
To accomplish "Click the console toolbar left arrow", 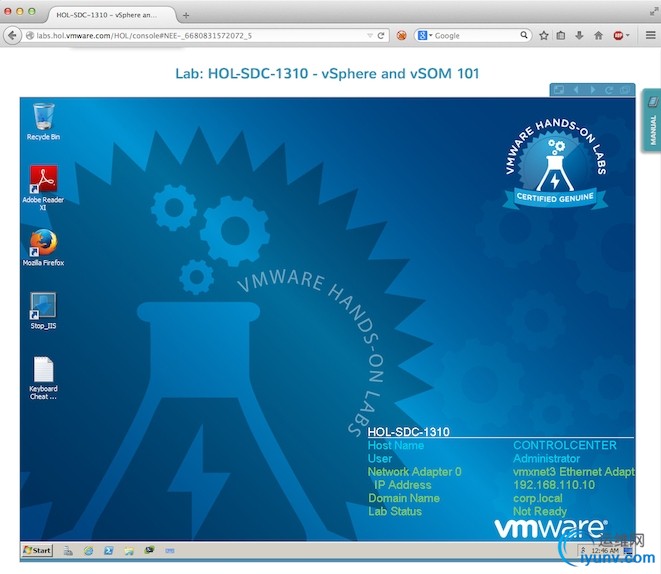I will point(576,90).
